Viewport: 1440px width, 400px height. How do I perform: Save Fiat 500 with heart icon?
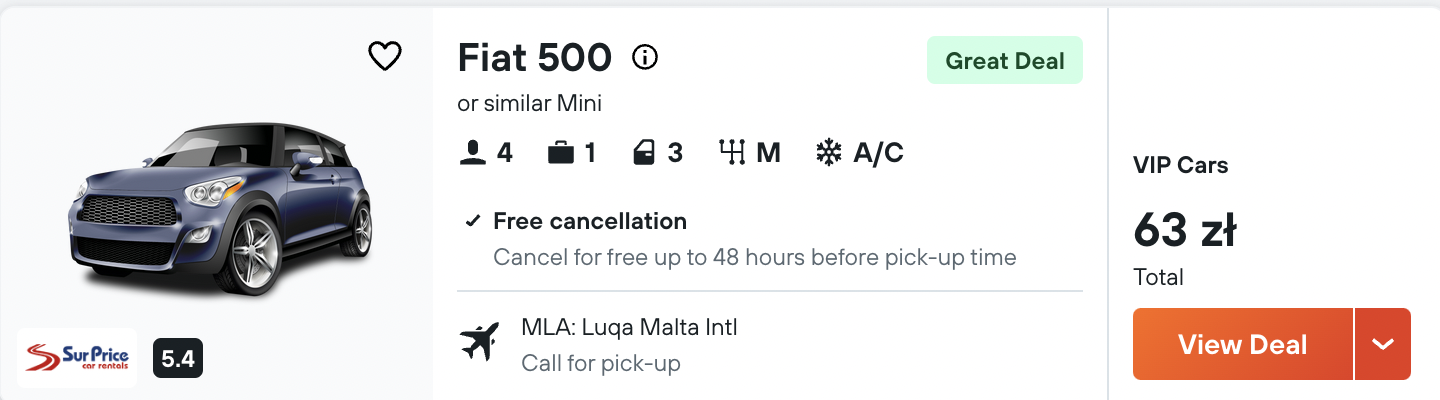pyautogui.click(x=385, y=56)
